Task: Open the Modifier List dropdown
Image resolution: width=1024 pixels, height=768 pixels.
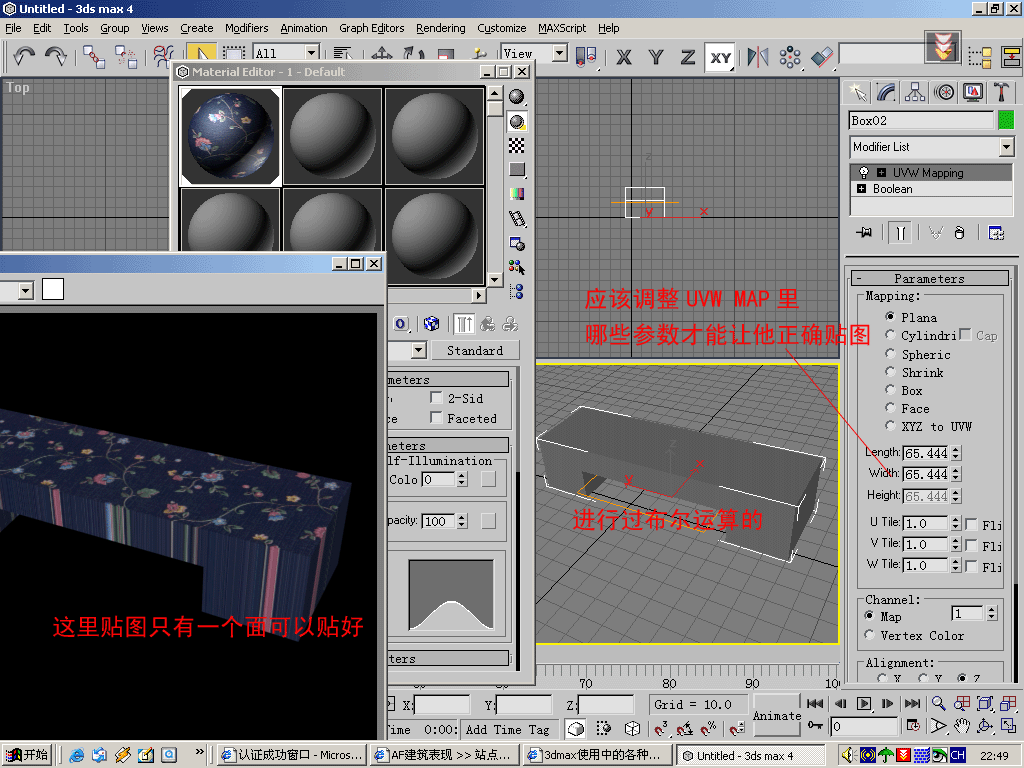Action: point(932,147)
